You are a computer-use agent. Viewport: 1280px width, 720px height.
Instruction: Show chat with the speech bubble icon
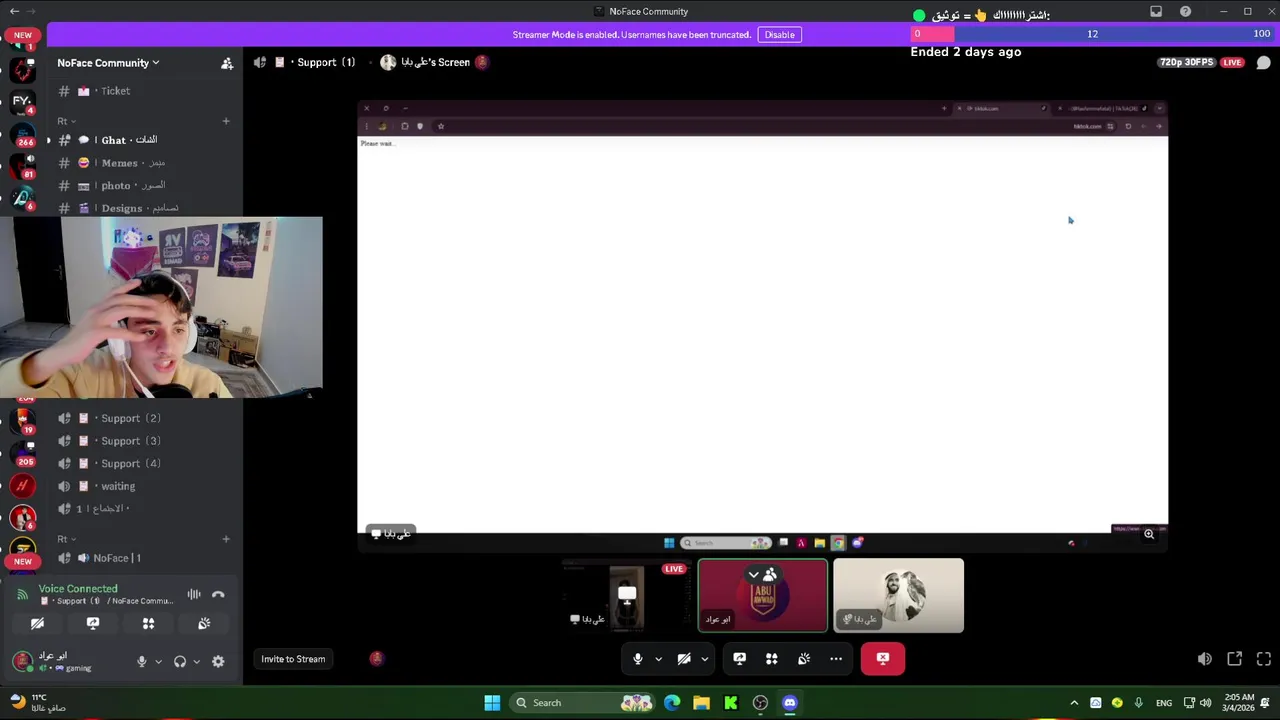1263,63
